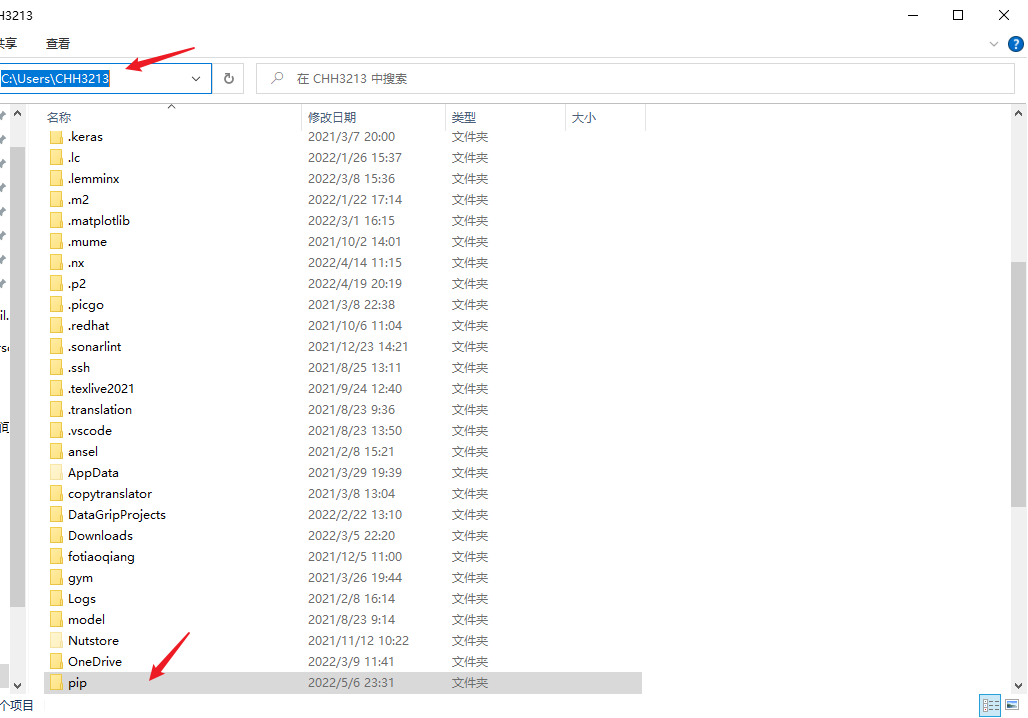Select the .sonarlint folder icon

pyautogui.click(x=57, y=347)
